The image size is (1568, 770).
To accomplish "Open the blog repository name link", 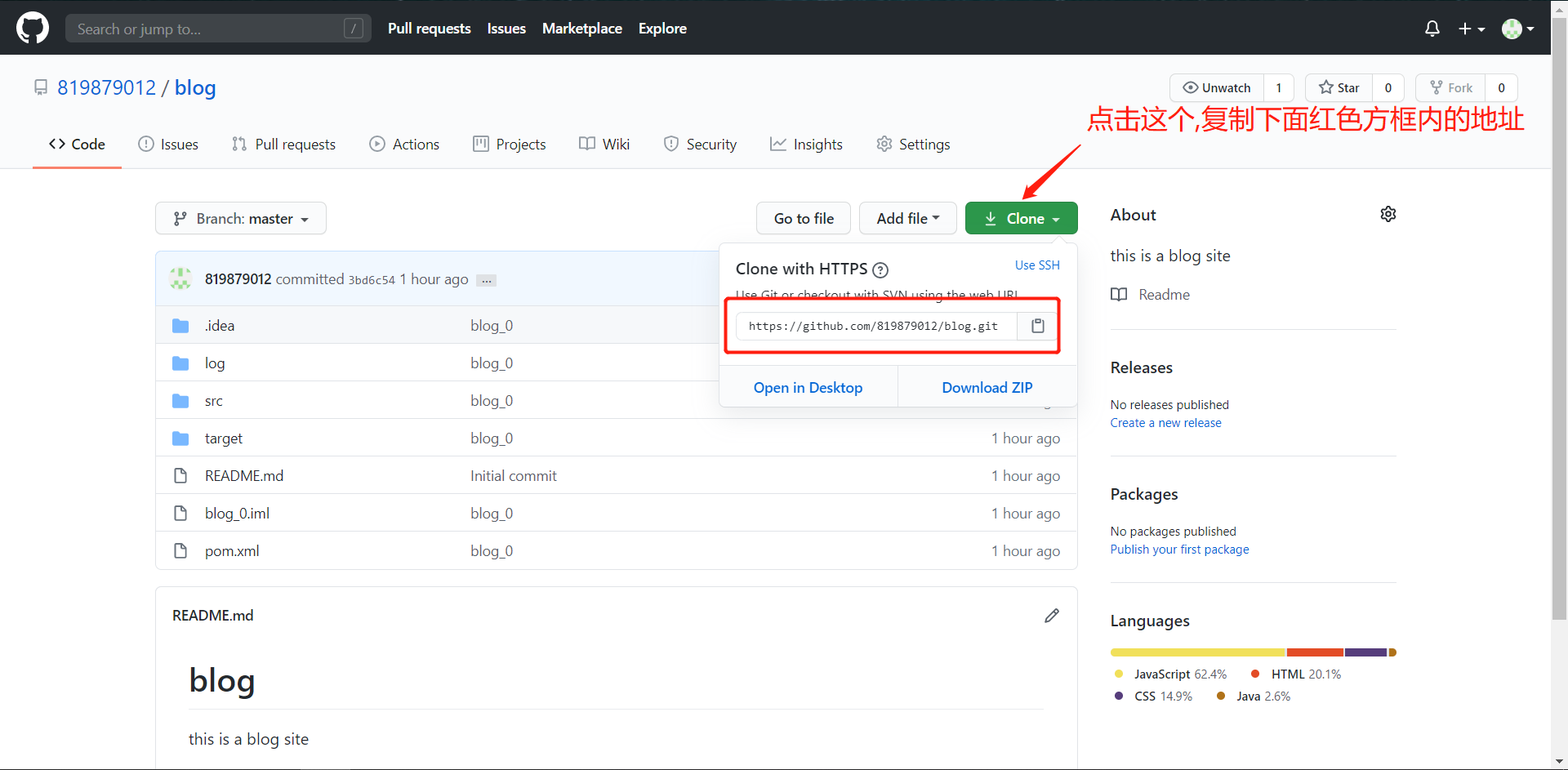I will click(x=195, y=87).
